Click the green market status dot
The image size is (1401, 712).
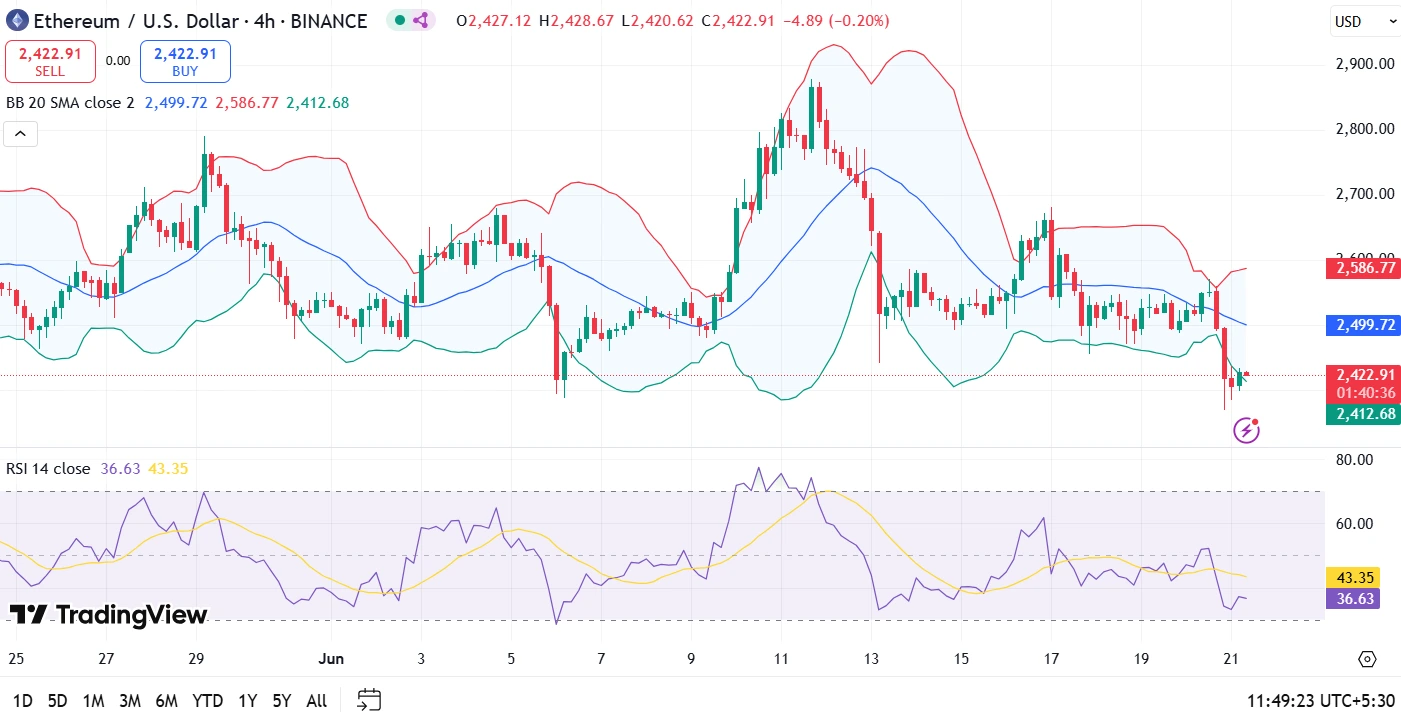click(399, 20)
